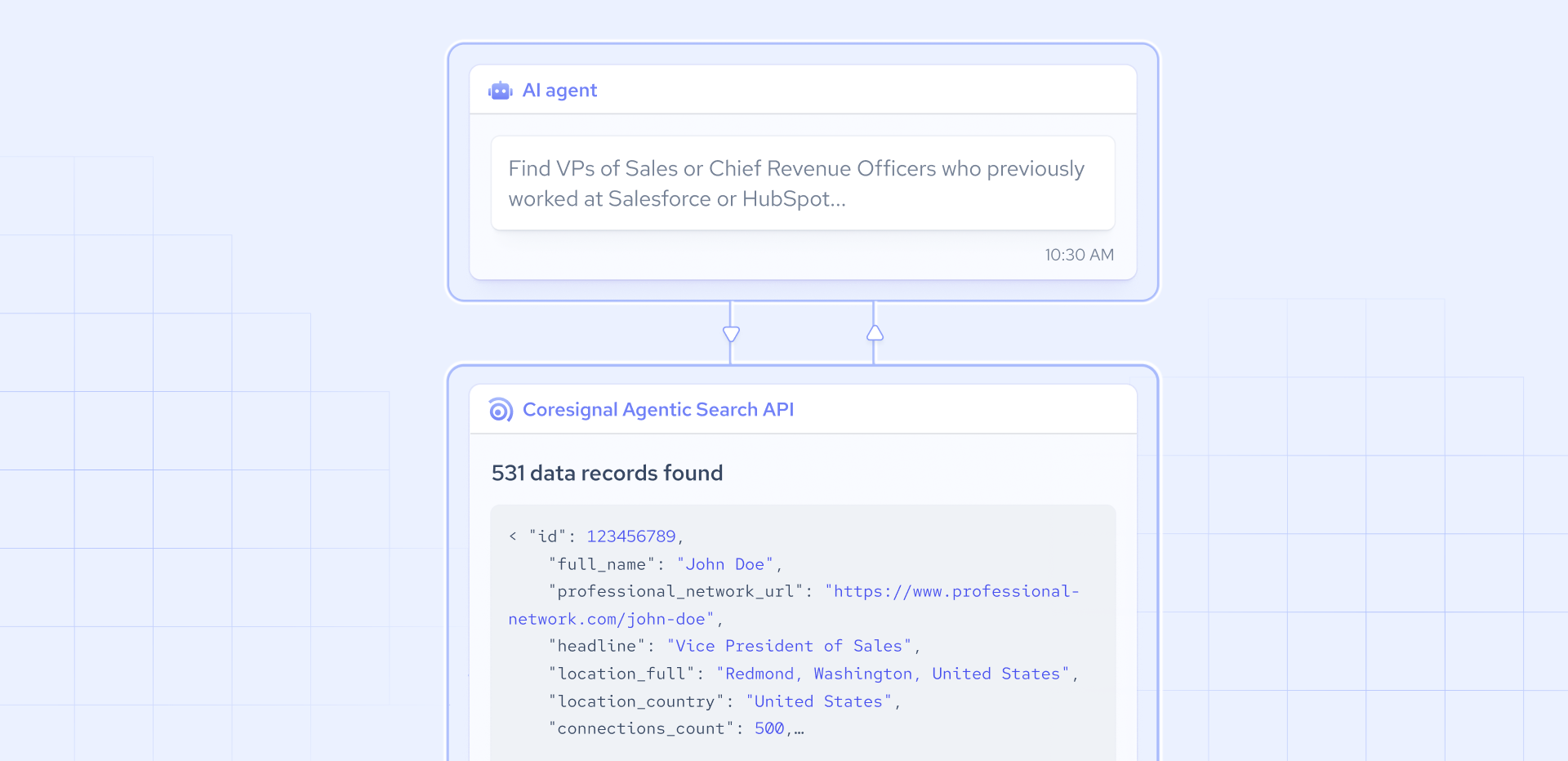Click the connections_count value 500
The height and width of the screenshot is (761, 1568).
coord(769,728)
